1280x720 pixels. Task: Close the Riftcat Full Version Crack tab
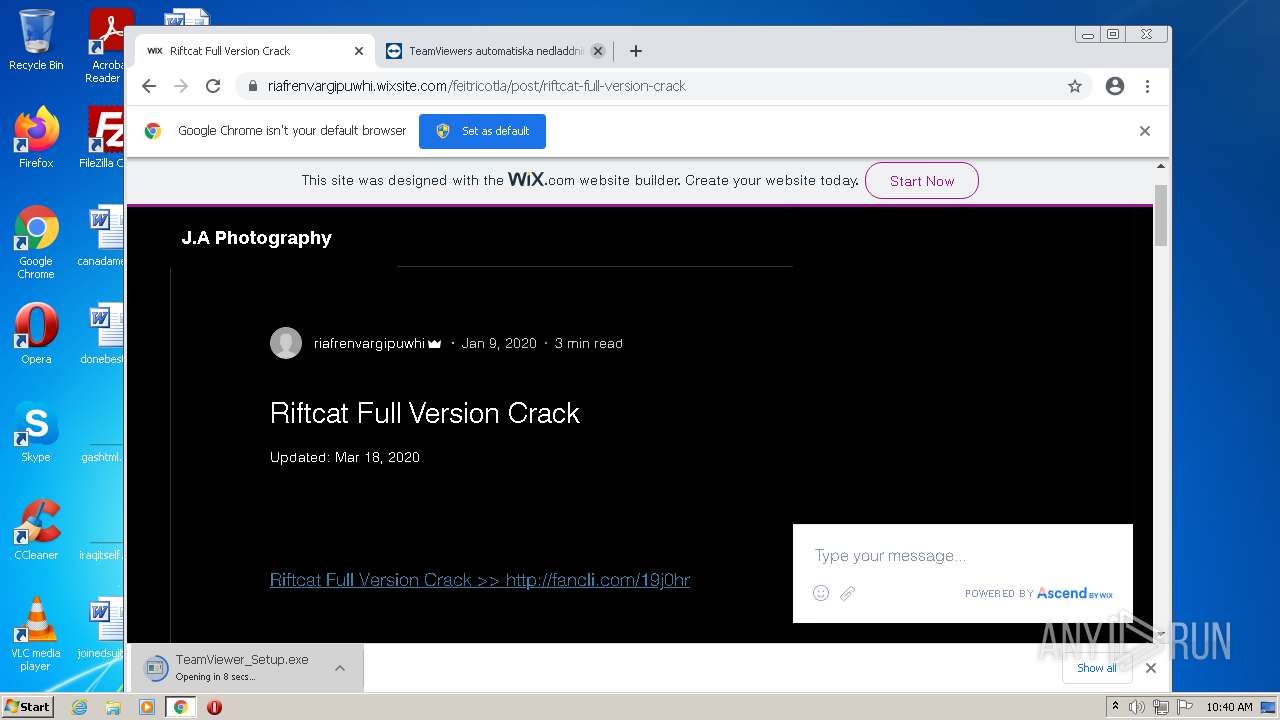point(359,51)
